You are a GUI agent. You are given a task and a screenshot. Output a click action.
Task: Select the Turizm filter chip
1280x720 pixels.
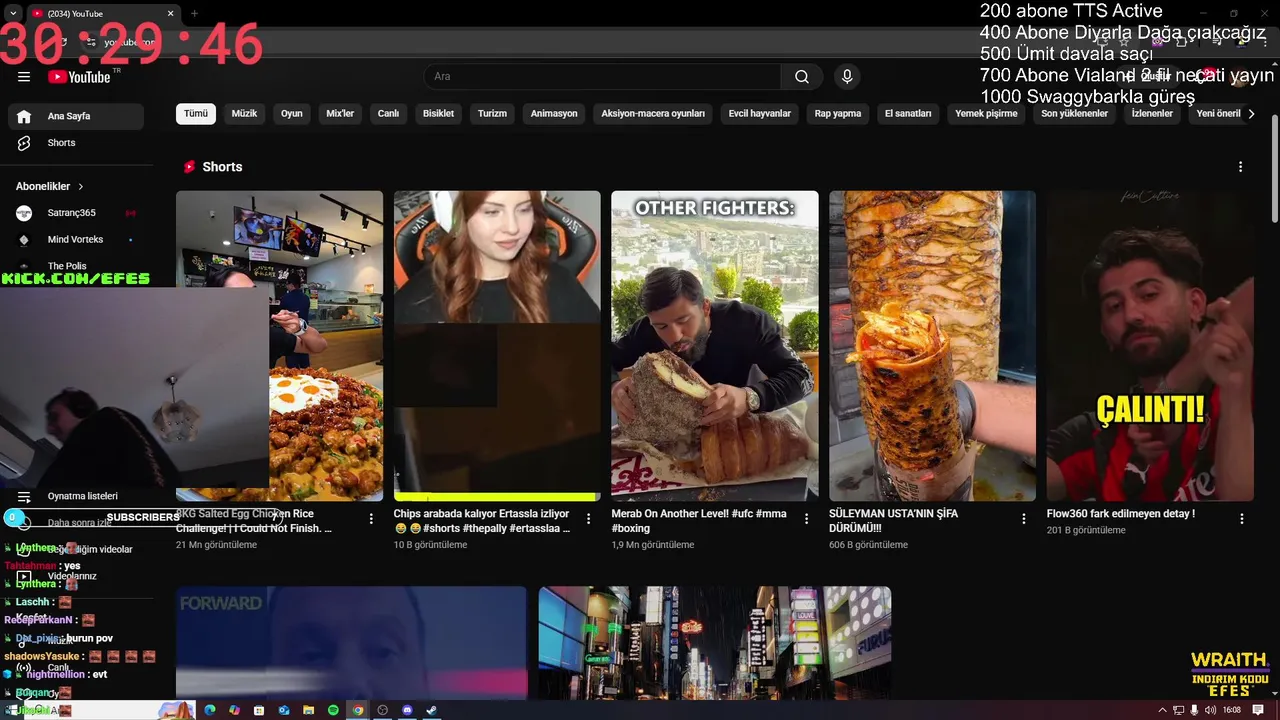coord(492,114)
